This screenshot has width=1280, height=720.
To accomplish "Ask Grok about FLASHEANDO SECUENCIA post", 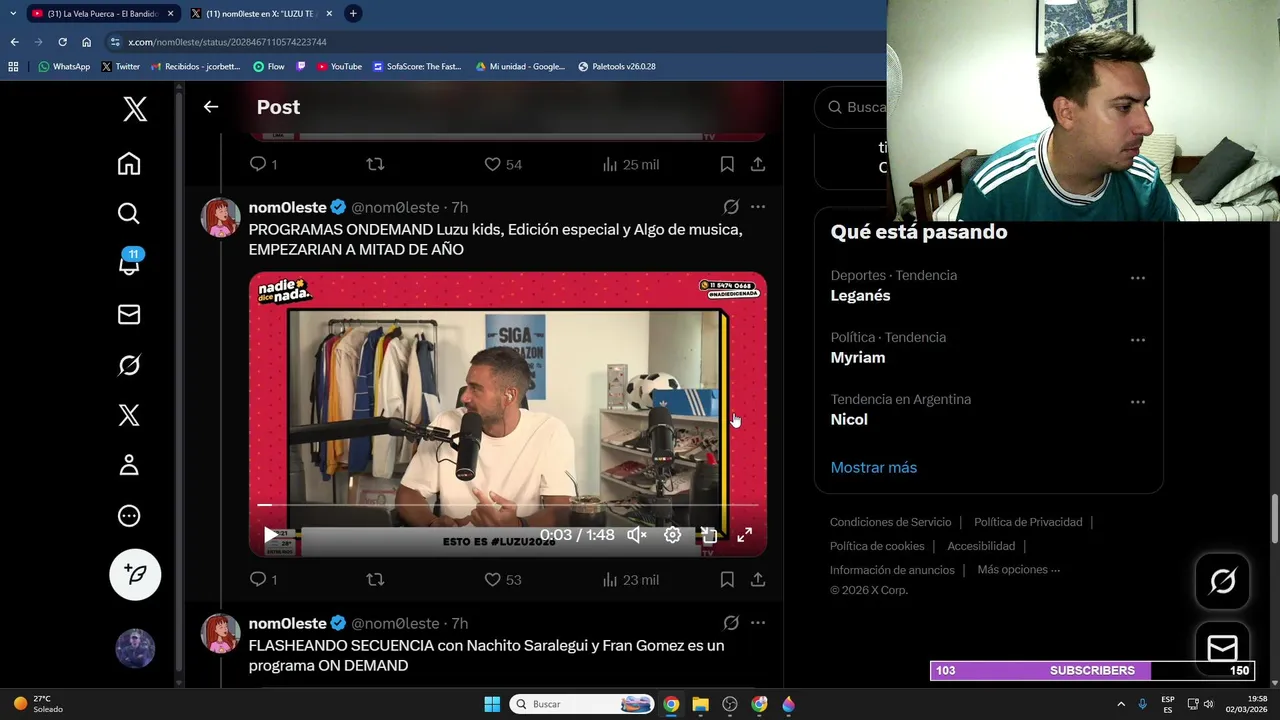I will pos(731,623).
